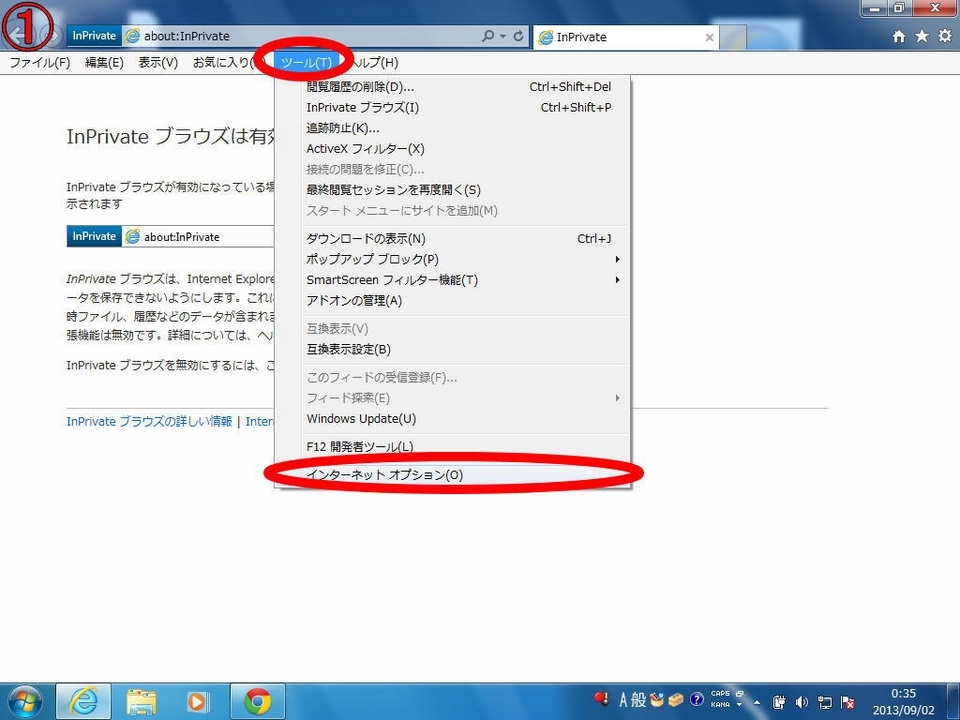Click the about:InPrivate address field
This screenshot has height=720, width=960.
click(300, 36)
